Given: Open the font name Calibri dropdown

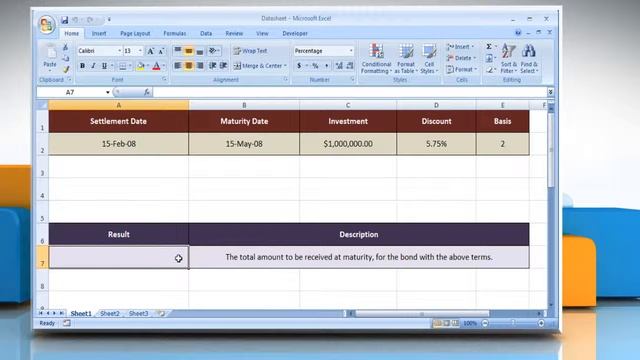Looking at the screenshot, I should coord(119,51).
